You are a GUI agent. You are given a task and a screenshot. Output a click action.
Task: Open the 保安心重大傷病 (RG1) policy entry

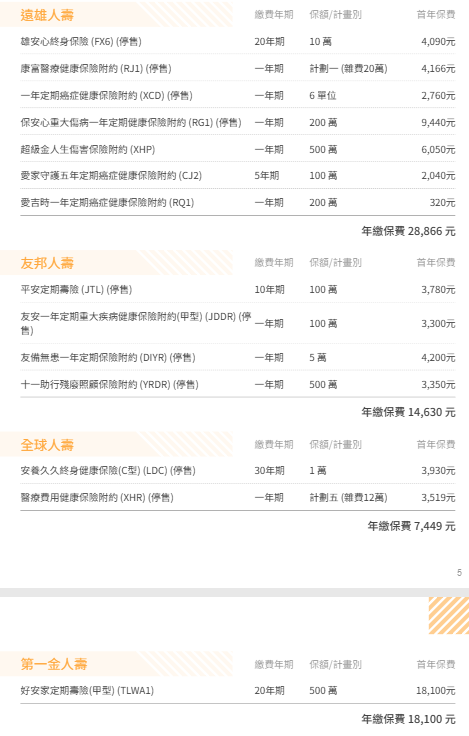tap(238, 123)
